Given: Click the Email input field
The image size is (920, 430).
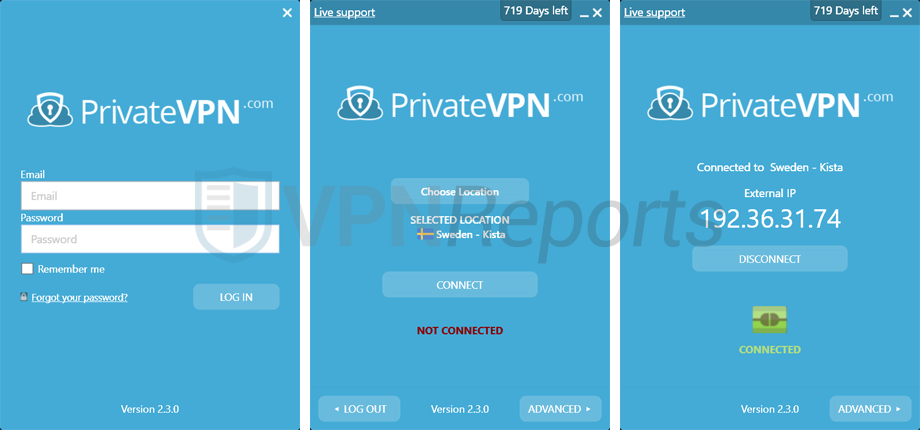Looking at the screenshot, I should (x=150, y=196).
